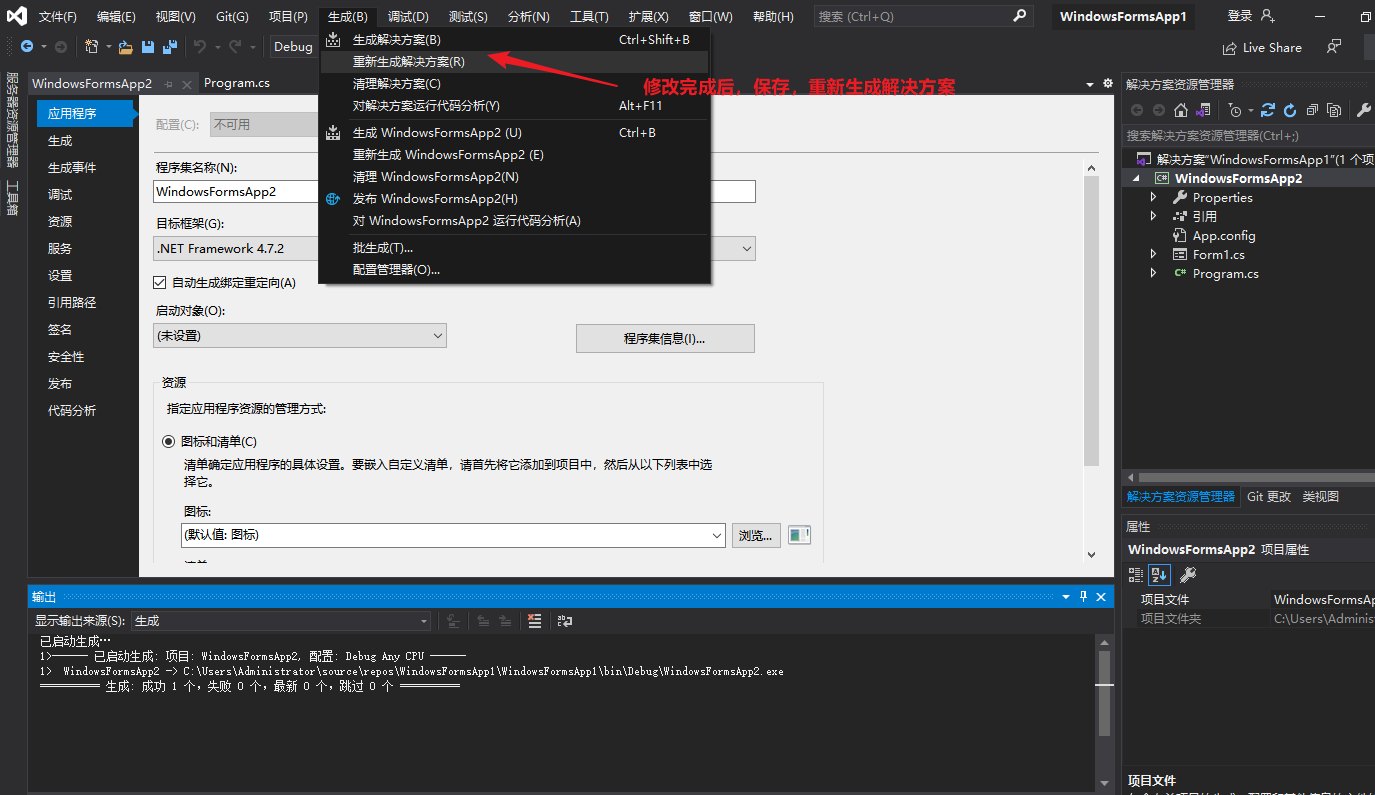
Task: Expand the Program.cs node in Solution Explorer
Action: coord(1153,273)
